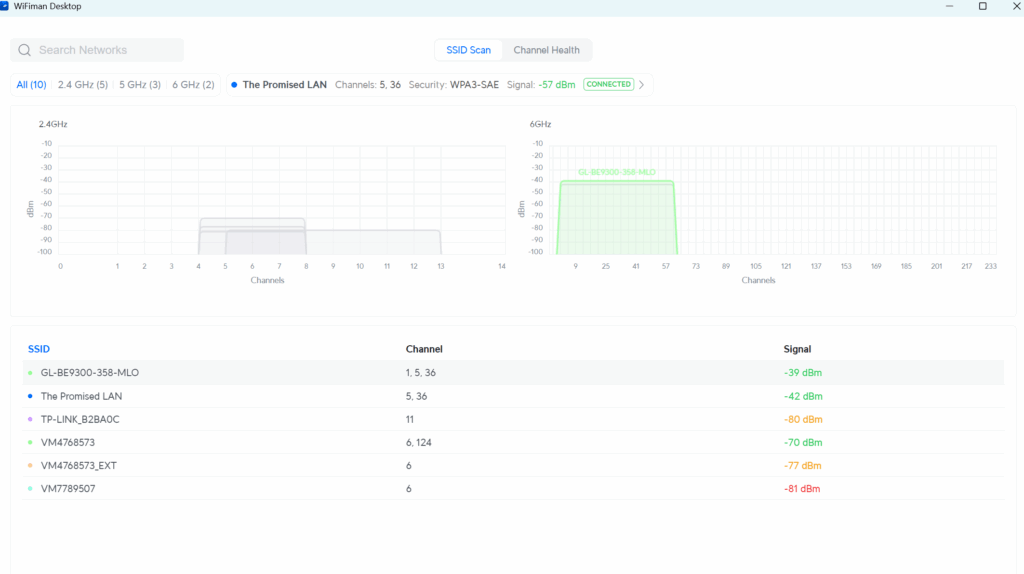Filter networks by 6 GHz (2)
Screen dimensions: 1024x574
193,85
